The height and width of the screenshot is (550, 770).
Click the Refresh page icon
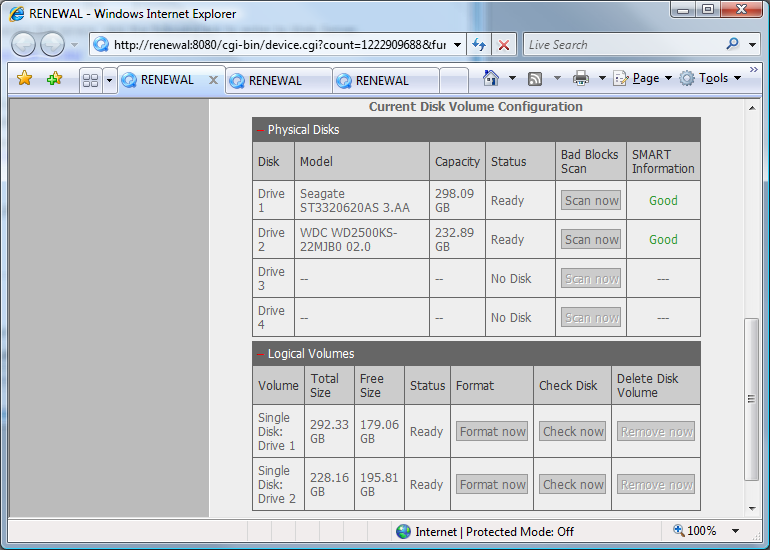(x=479, y=45)
